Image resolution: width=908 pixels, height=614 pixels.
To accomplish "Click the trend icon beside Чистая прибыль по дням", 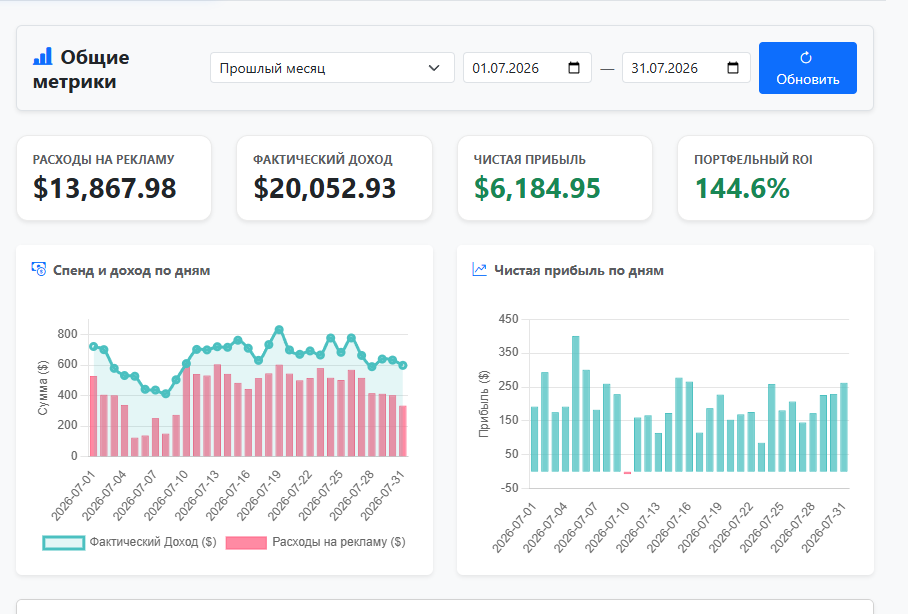I will tap(479, 269).
